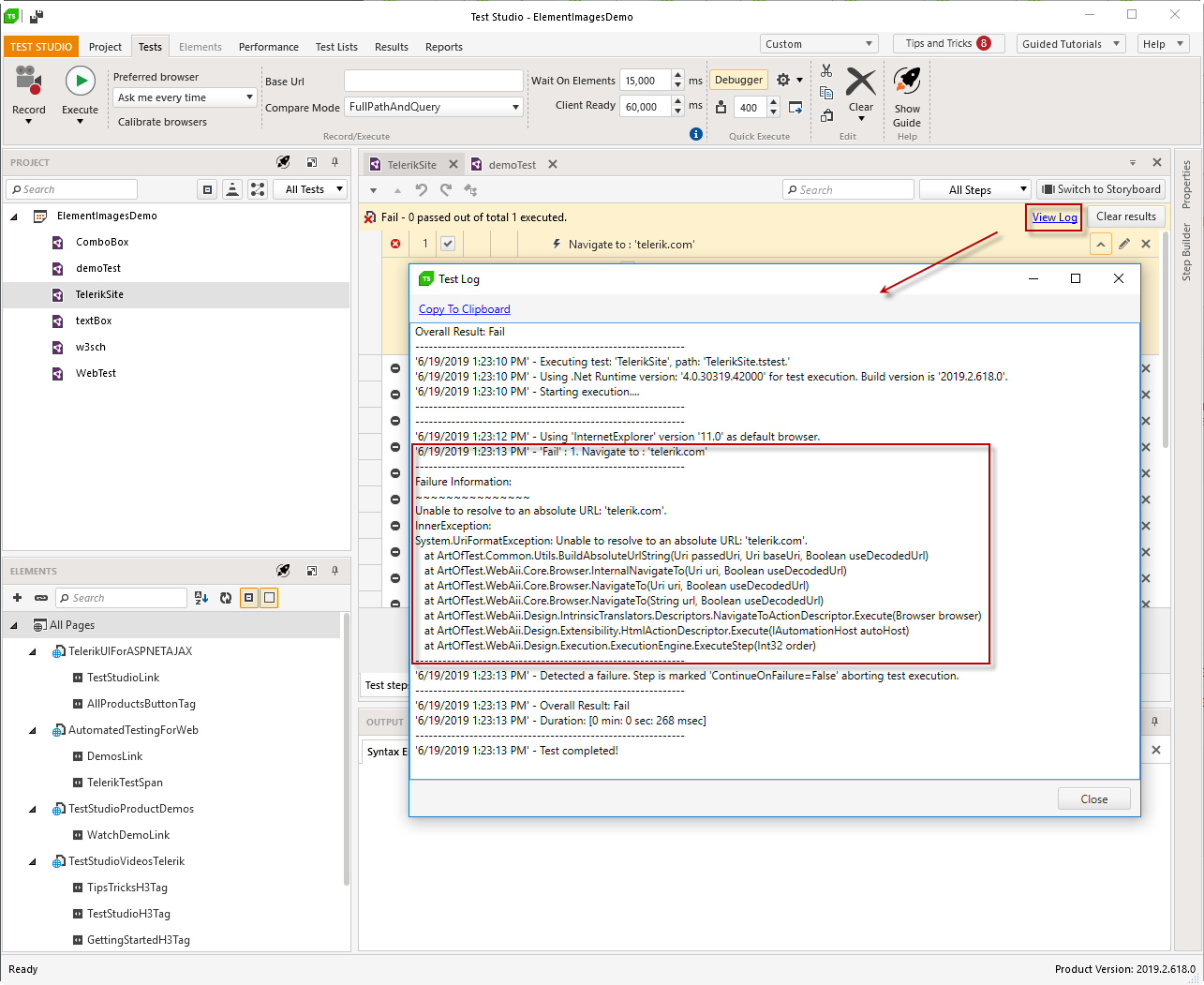The image size is (1204, 985).
Task: Toggle first highlighted Elements view button
Action: point(249,598)
